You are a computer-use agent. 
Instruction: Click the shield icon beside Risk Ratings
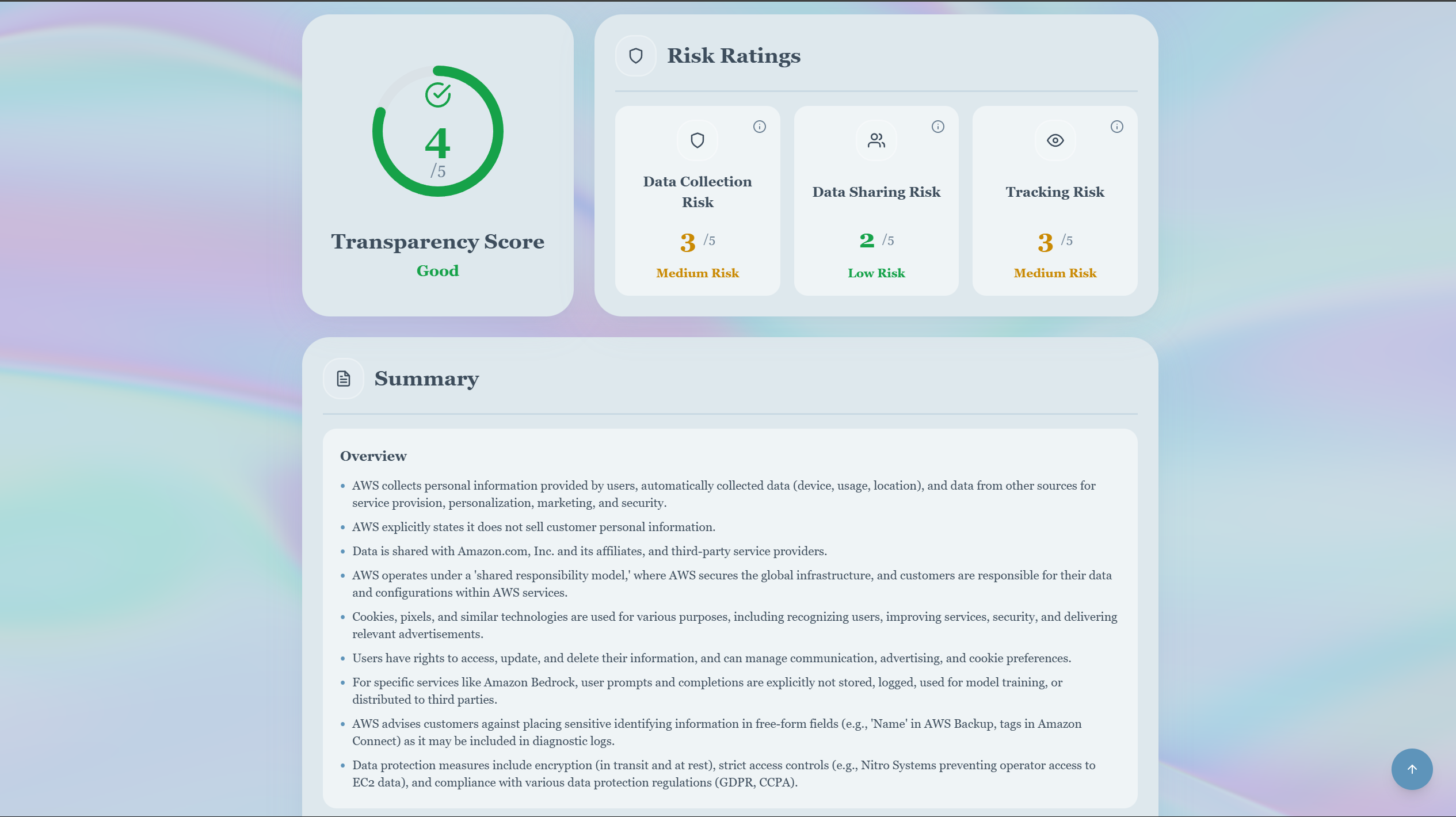point(635,56)
